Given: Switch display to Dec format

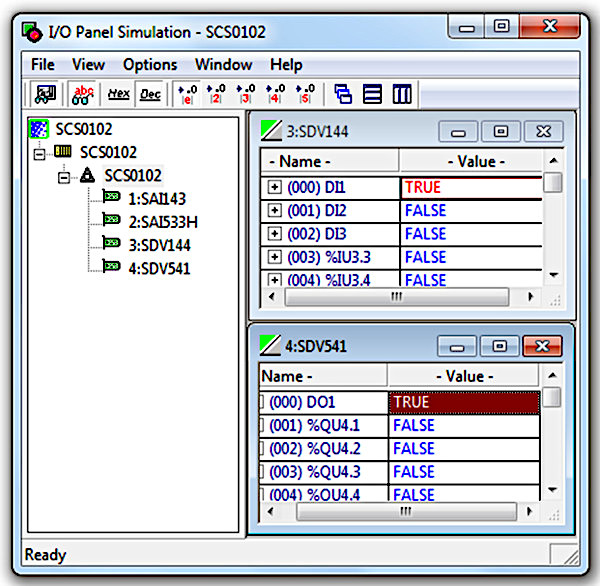Looking at the screenshot, I should pyautogui.click(x=150, y=94).
